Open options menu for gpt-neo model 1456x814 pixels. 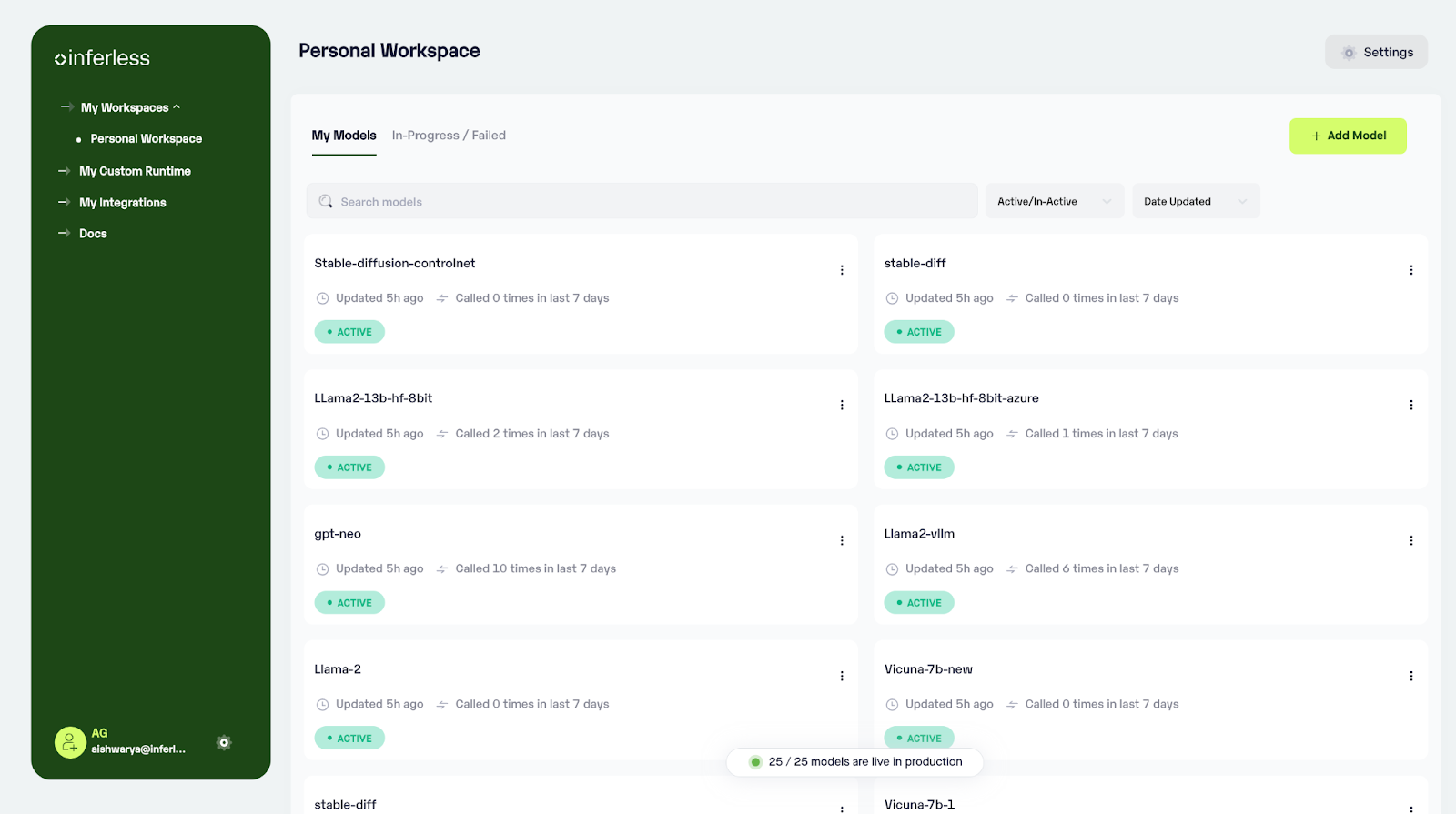point(842,540)
